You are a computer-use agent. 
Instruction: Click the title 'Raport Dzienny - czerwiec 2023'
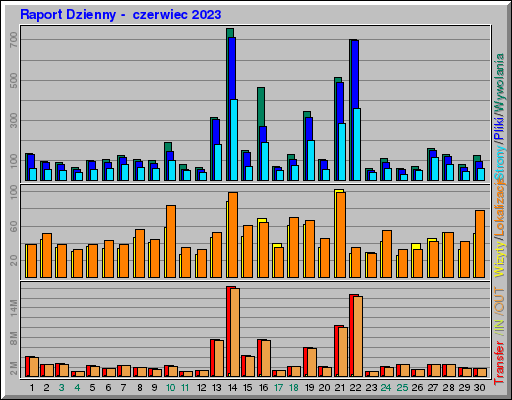(121, 15)
